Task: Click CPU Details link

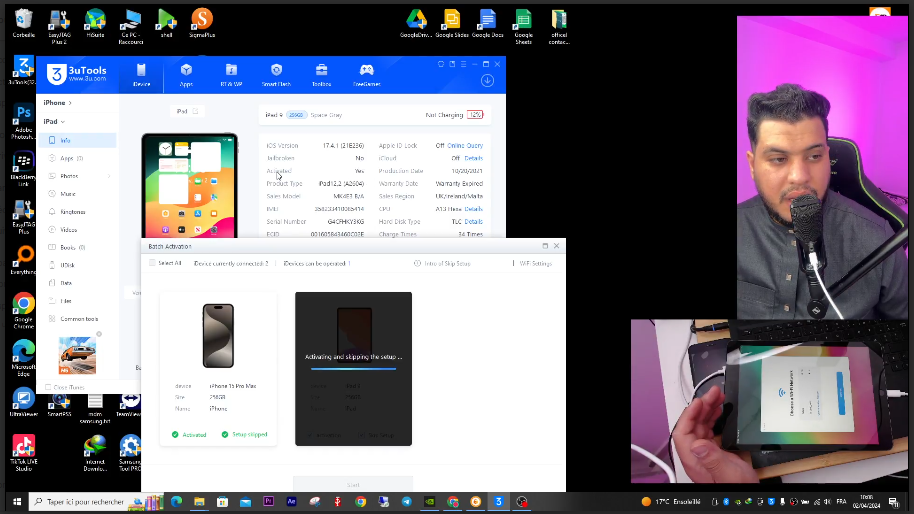Action: tap(473, 209)
